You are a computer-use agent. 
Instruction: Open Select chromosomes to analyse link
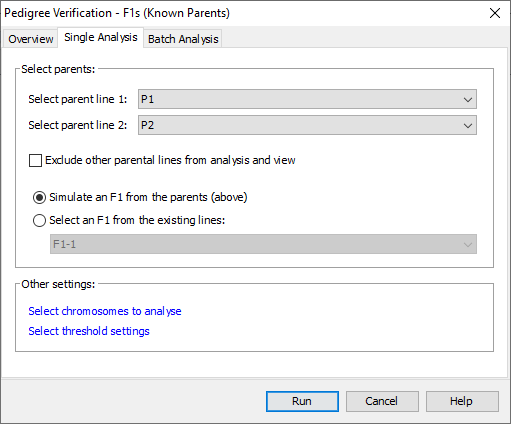pyautogui.click(x=105, y=311)
